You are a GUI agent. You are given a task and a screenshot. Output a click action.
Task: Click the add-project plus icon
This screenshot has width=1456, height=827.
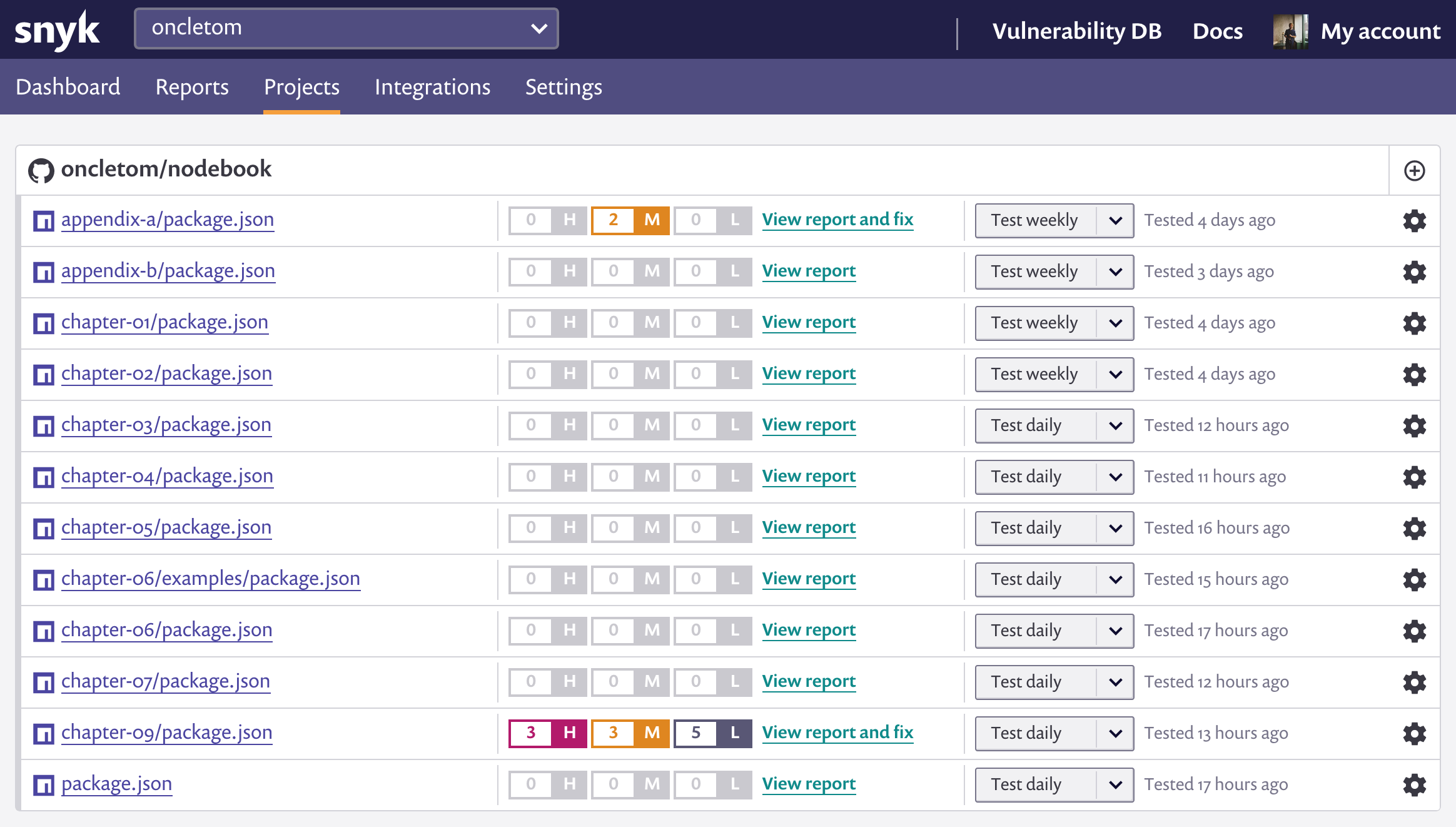(x=1414, y=170)
